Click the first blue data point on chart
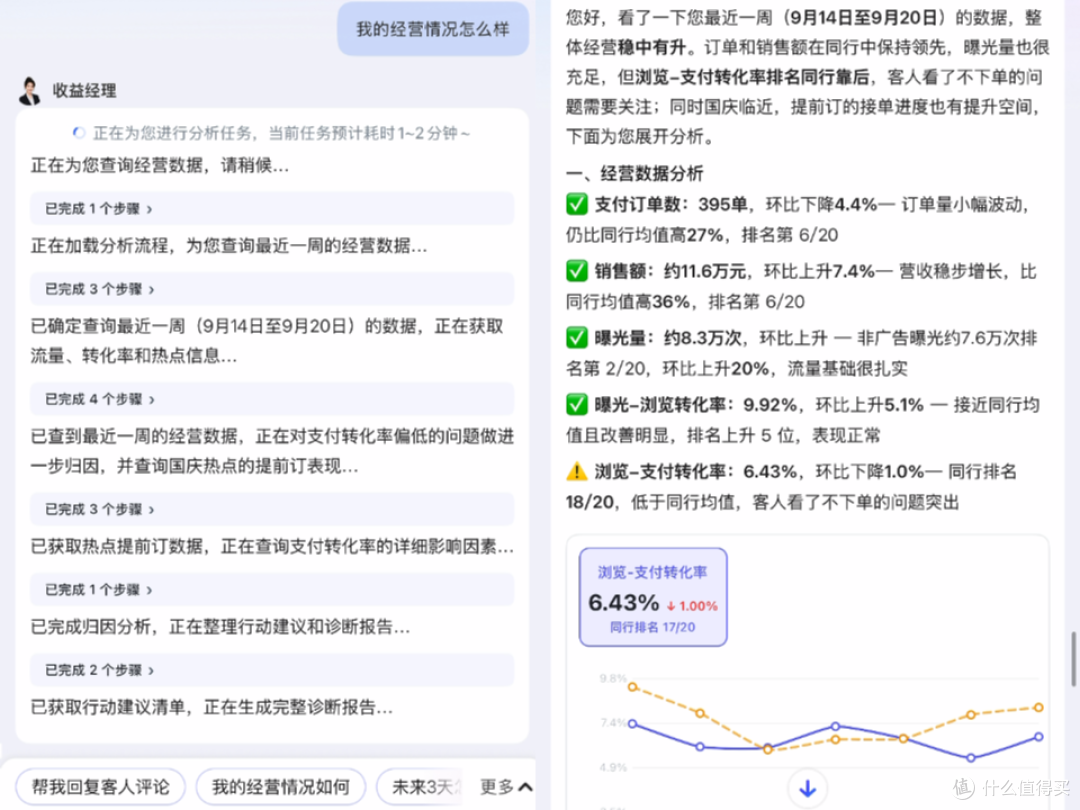This screenshot has width=1080, height=810. click(x=633, y=723)
